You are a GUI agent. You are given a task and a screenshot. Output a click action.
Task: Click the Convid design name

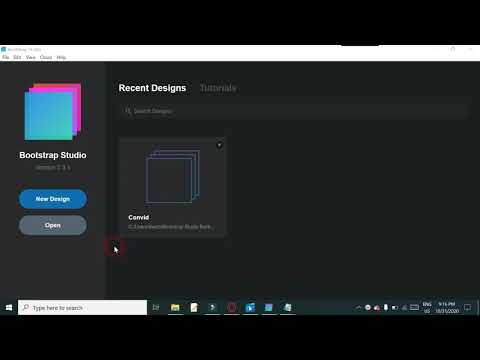[x=139, y=217]
